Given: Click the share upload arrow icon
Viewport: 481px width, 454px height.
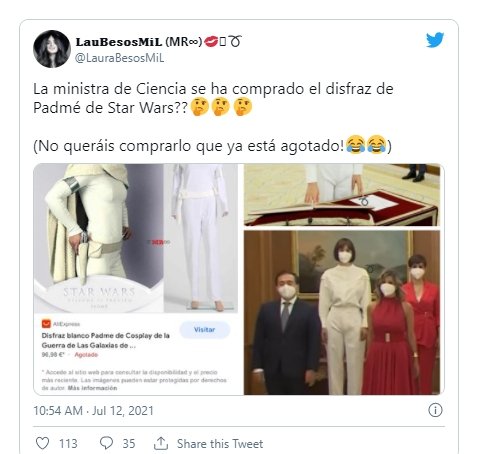Looking at the screenshot, I should [x=161, y=443].
